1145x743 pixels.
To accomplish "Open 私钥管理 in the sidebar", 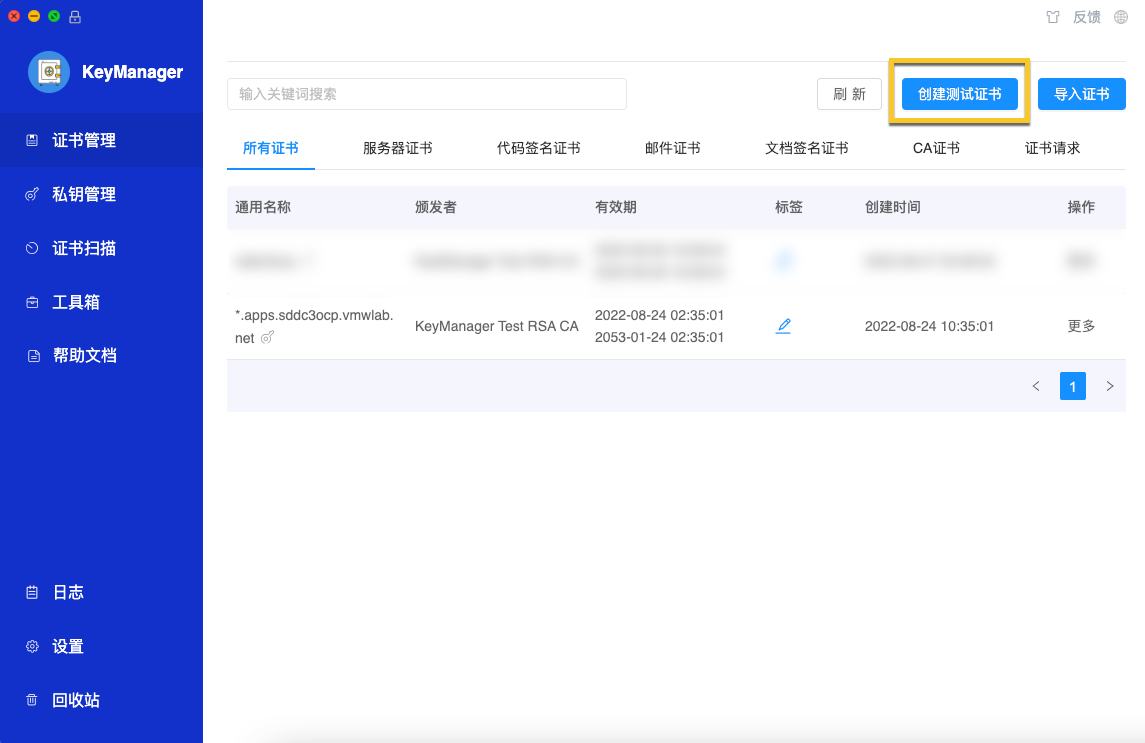I will coord(102,194).
